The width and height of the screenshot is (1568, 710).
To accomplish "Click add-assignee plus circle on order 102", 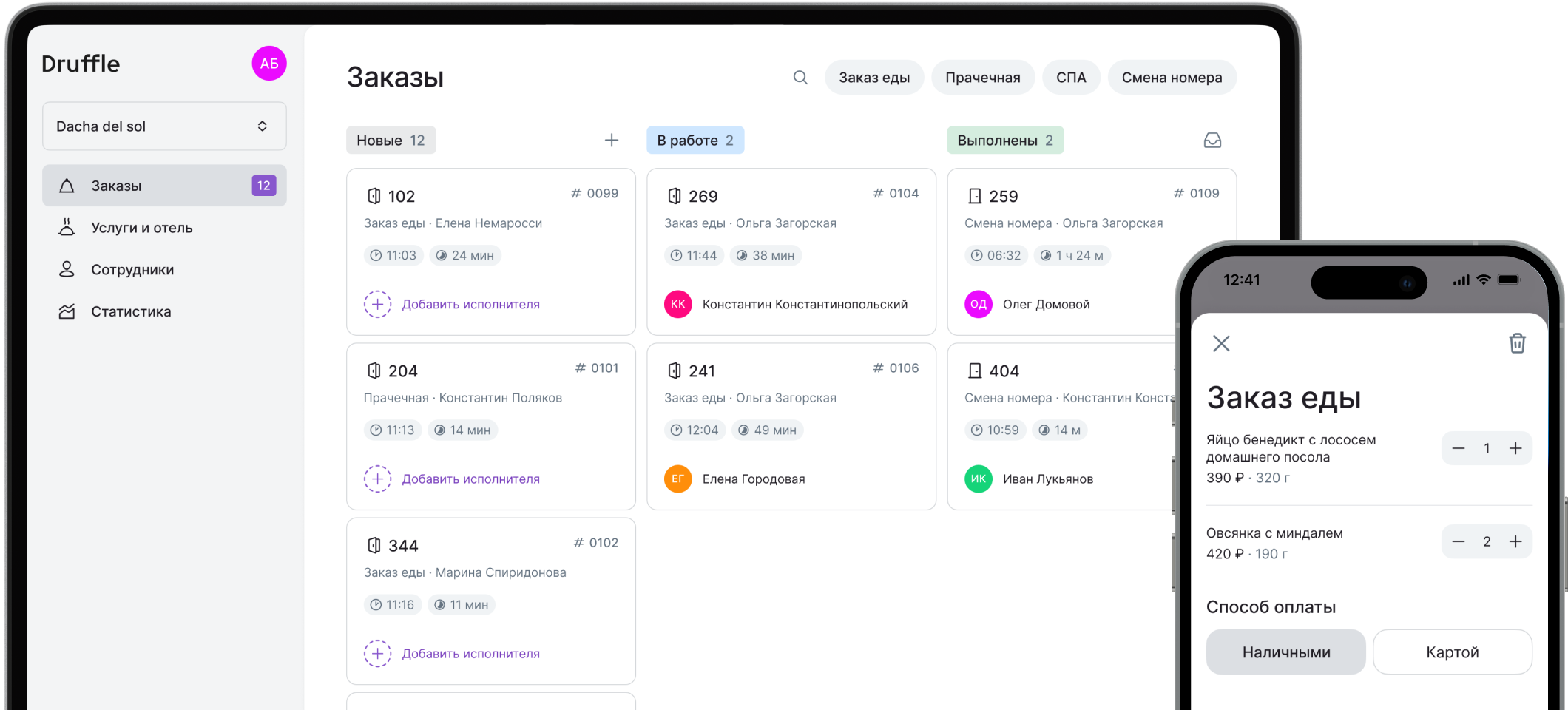I will (377, 304).
